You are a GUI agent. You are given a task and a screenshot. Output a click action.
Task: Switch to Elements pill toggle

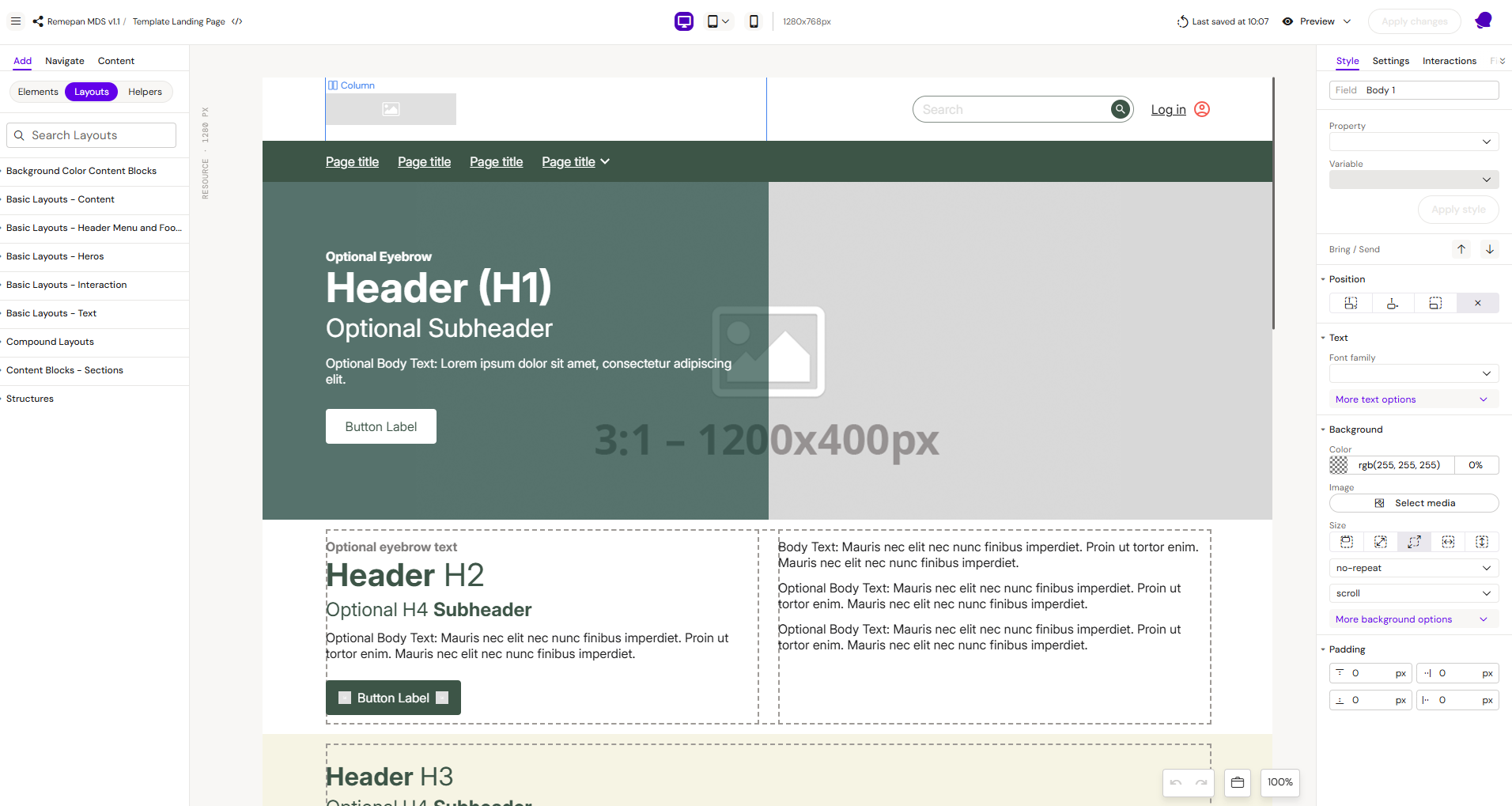pos(38,92)
